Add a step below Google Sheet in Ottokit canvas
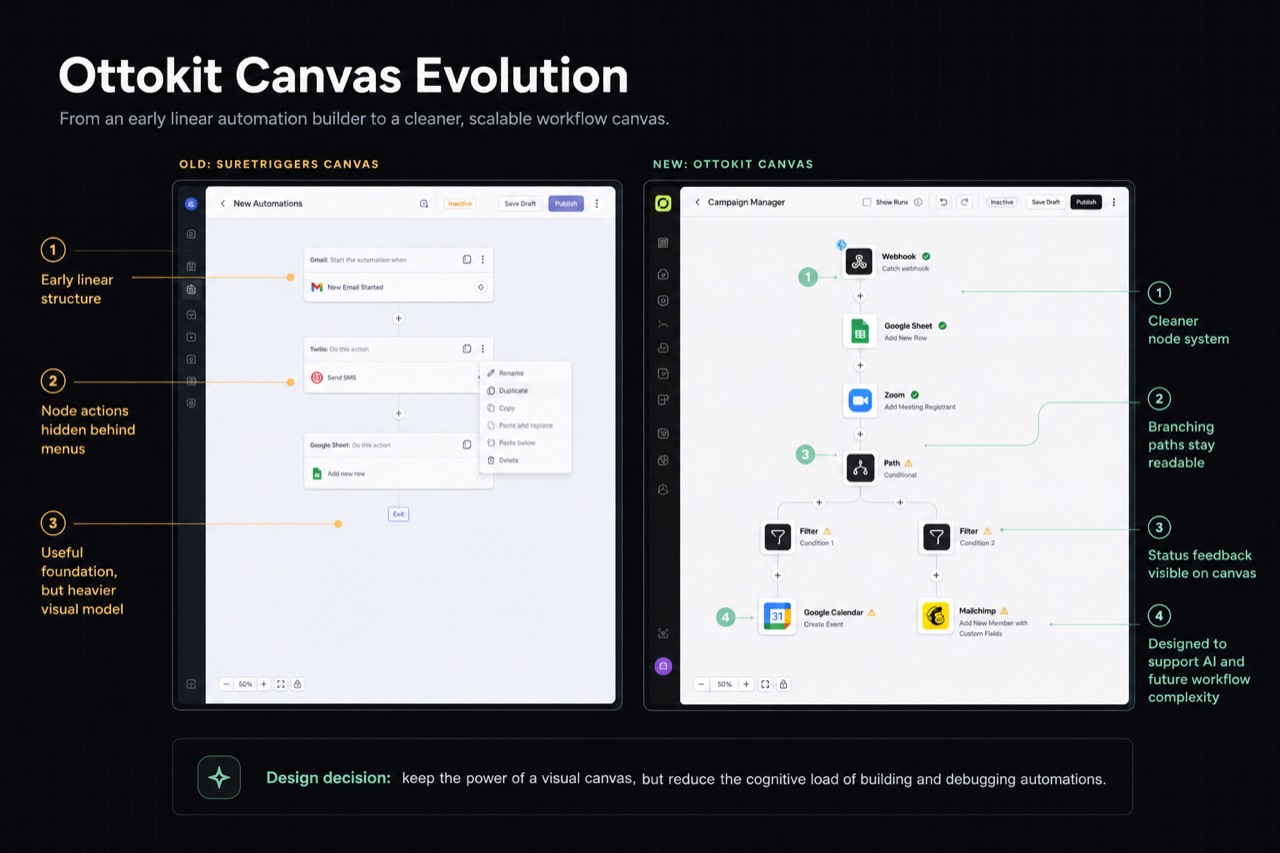Screen dimensions: 1280x853 [x=859, y=366]
